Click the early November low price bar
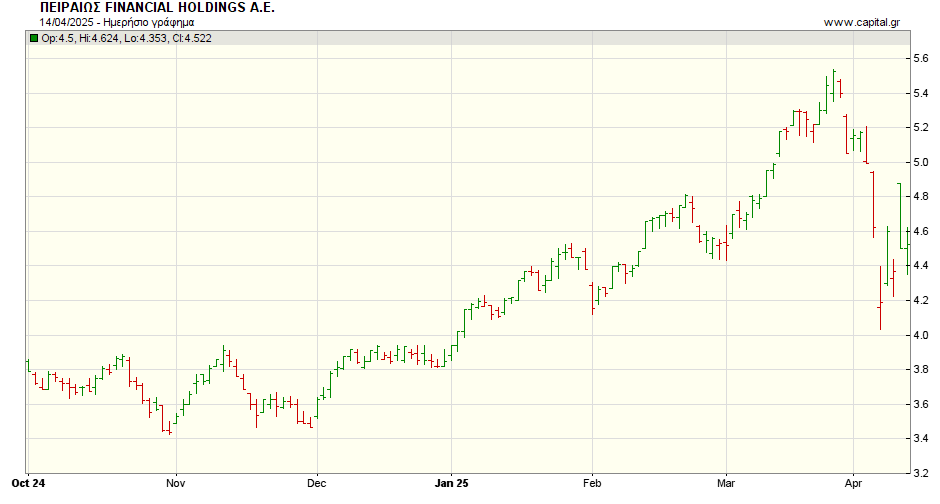Image resolution: width=940 pixels, height=504 pixels. (x=170, y=431)
